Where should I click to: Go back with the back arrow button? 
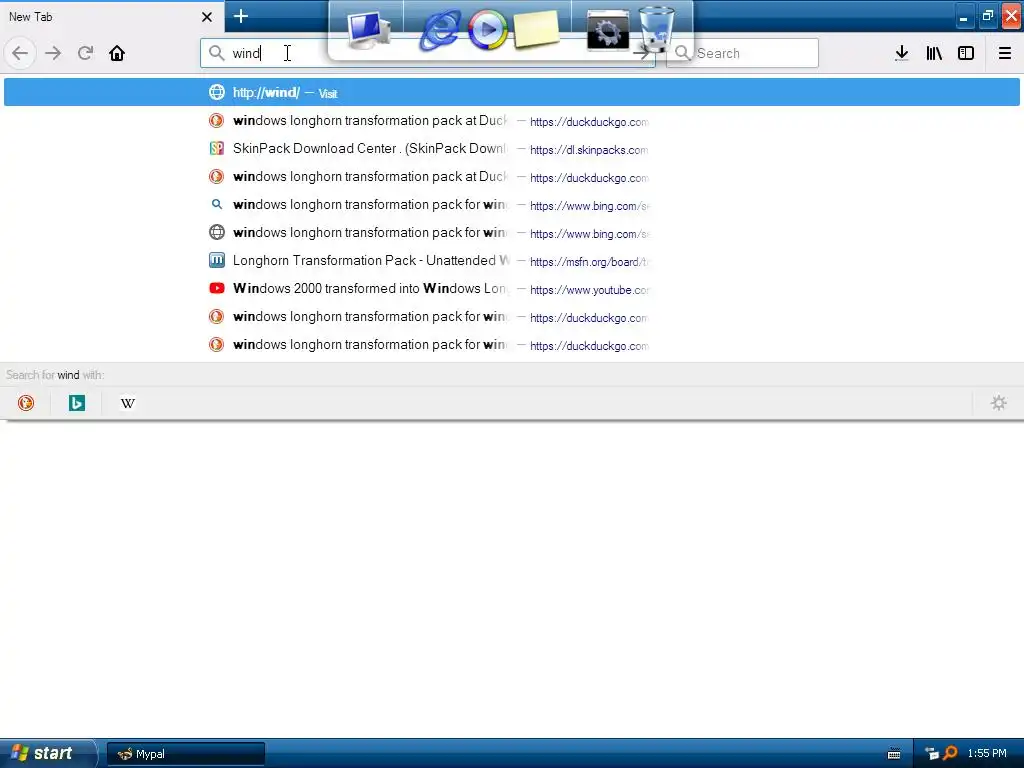(x=20, y=53)
